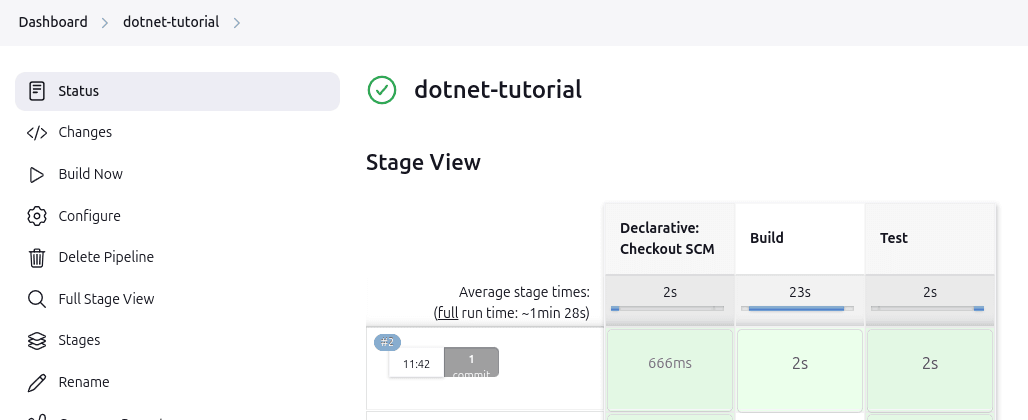Click the Full Stage View magnifier icon
The height and width of the screenshot is (420, 1028).
[37, 299]
